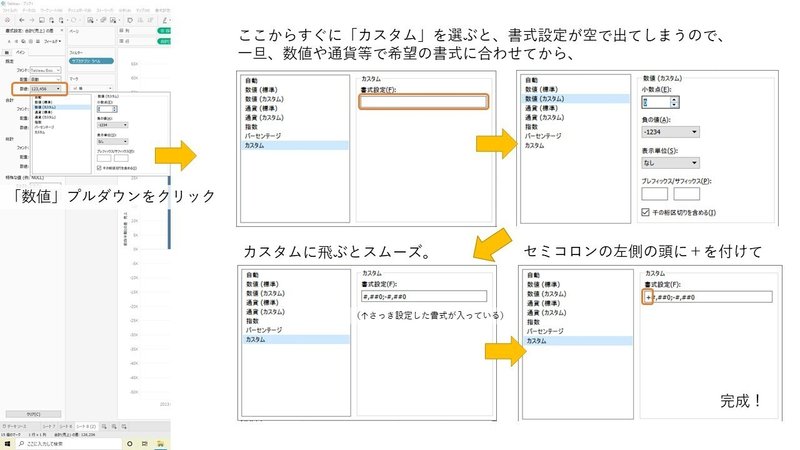
Task: Click the new worksheet icon beside sheet tabs
Action: tap(104, 427)
